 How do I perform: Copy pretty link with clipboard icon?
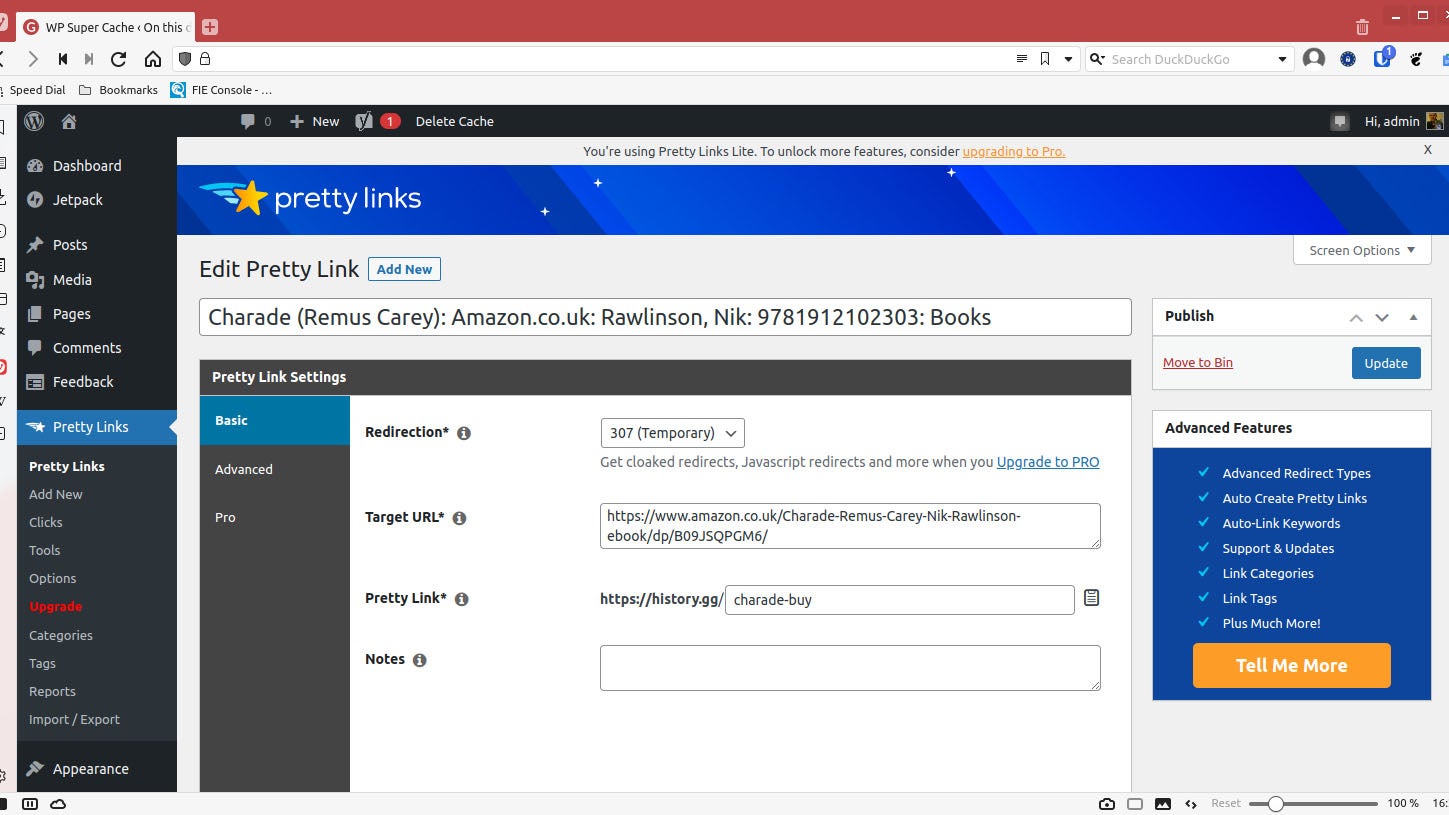coord(1092,598)
